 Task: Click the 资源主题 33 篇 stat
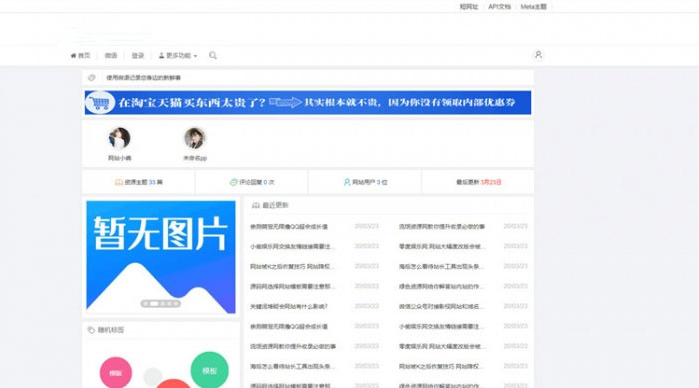[139, 182]
